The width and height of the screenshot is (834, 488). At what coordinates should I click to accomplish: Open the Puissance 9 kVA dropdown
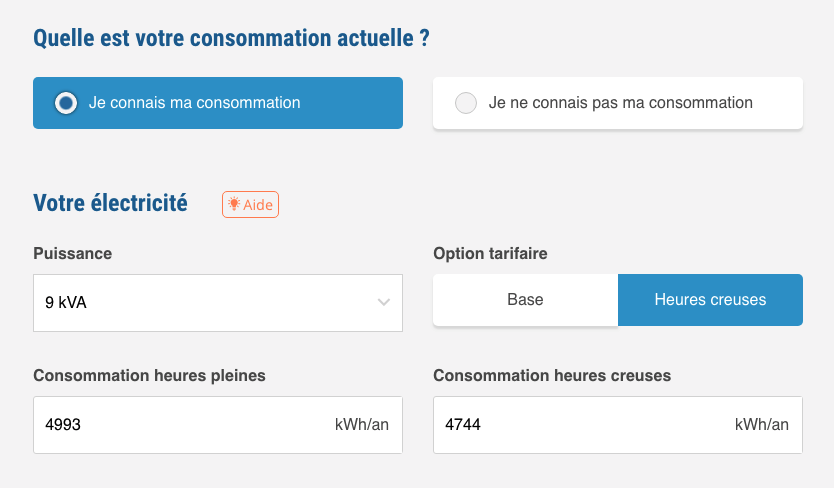(218, 303)
